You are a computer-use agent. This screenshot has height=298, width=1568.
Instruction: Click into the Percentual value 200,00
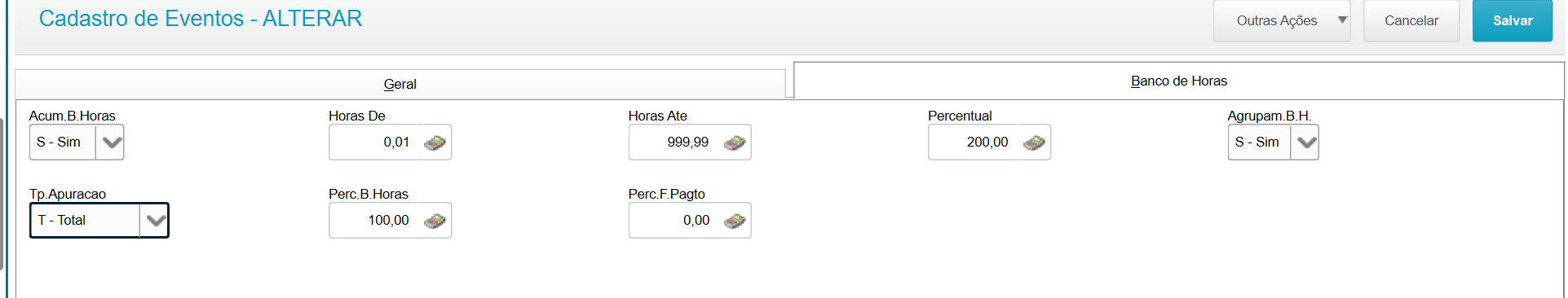987,142
